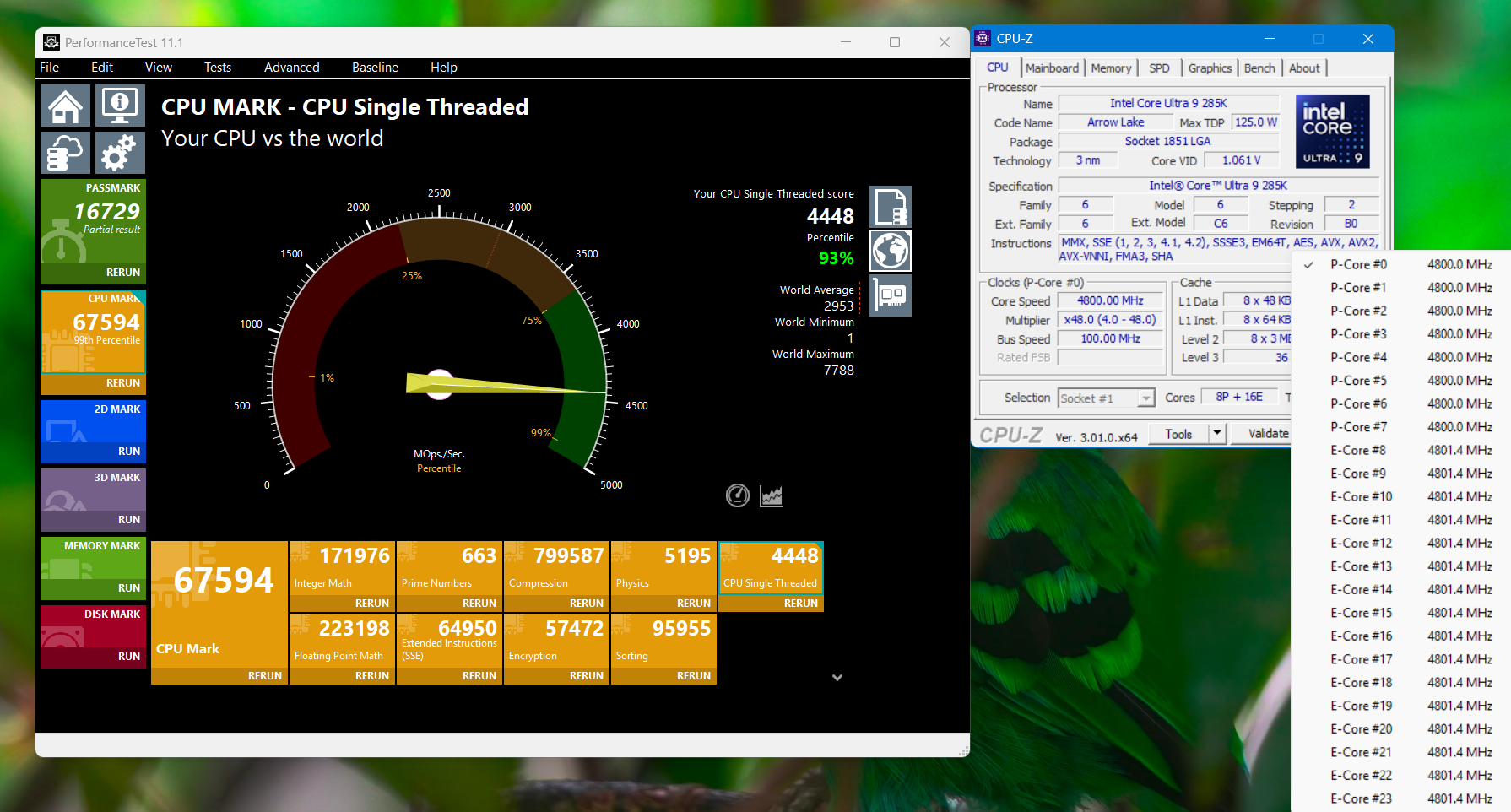
Task: Switch to distribution graph view icon
Action: click(772, 495)
